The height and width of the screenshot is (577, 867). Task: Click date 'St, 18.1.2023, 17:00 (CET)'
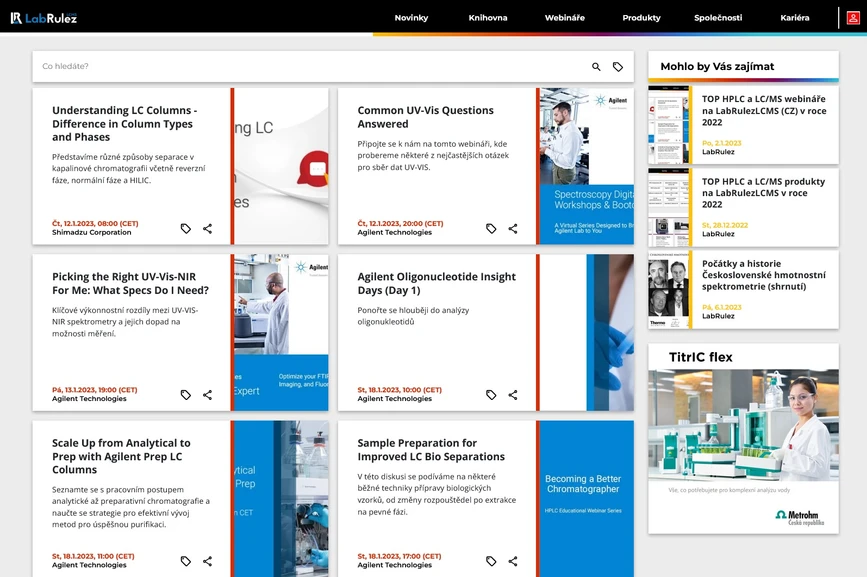(x=399, y=556)
